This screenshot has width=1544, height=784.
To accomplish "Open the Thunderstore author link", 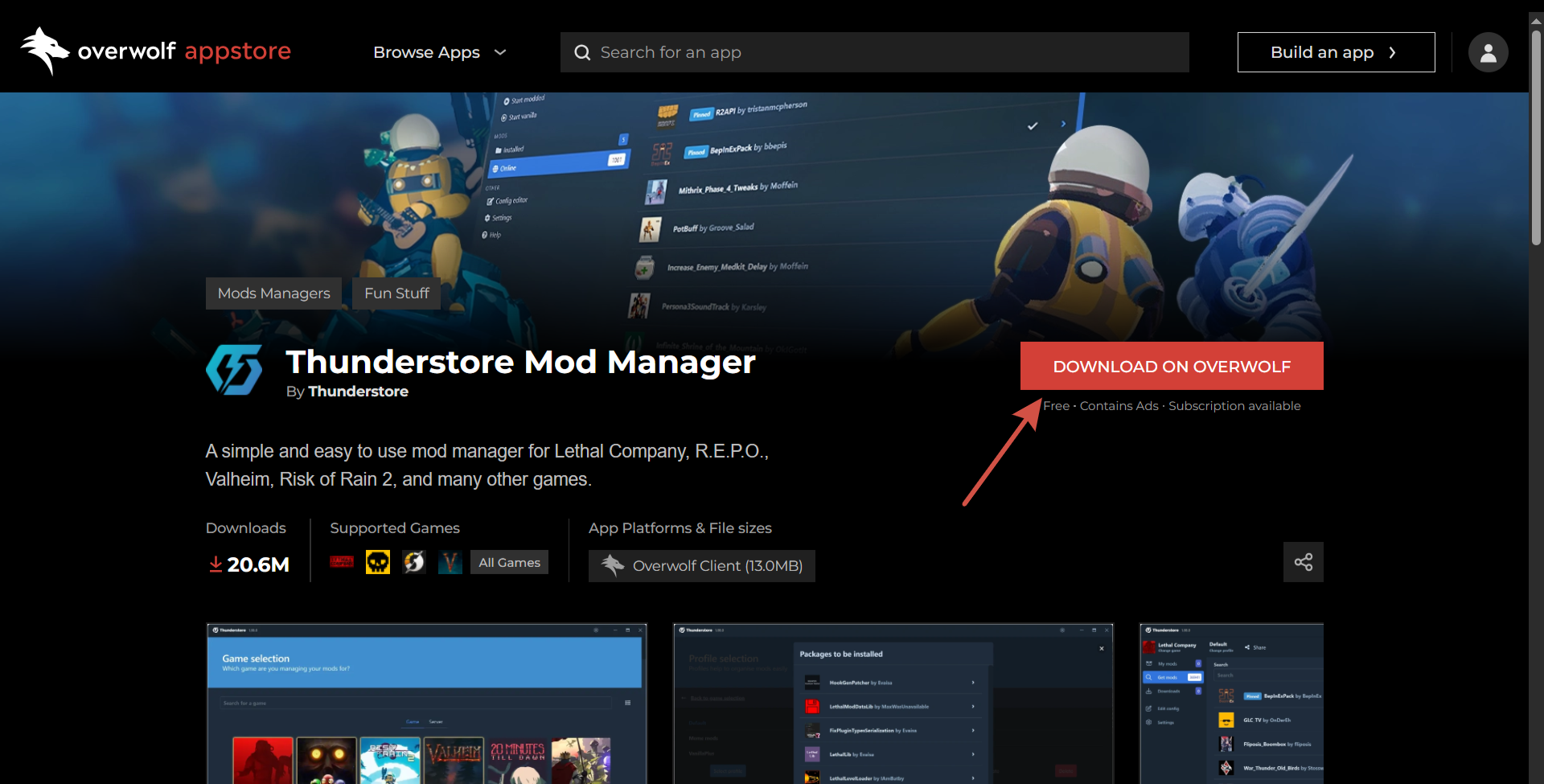I will (x=358, y=392).
